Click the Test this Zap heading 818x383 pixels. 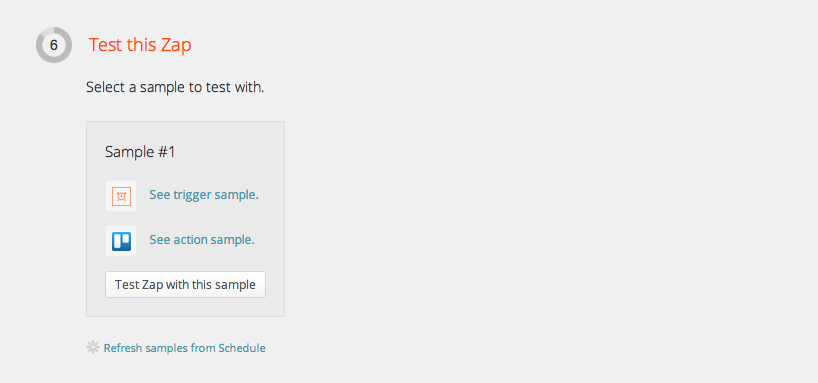click(x=140, y=45)
